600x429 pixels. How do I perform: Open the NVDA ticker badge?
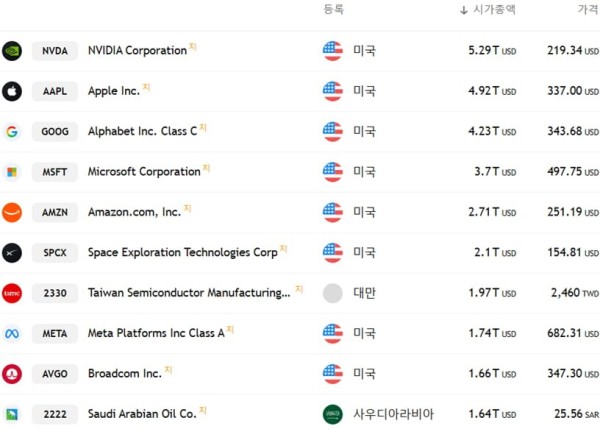click(55, 51)
